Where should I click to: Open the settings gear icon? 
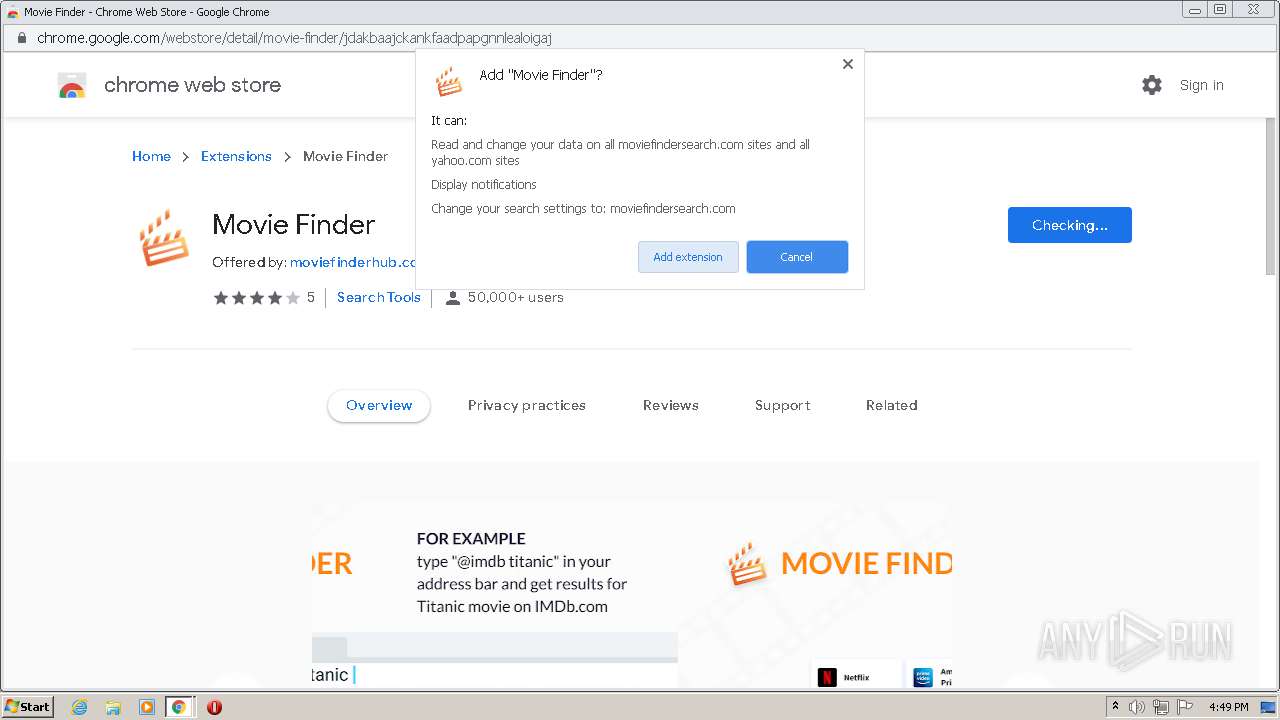click(x=1152, y=85)
